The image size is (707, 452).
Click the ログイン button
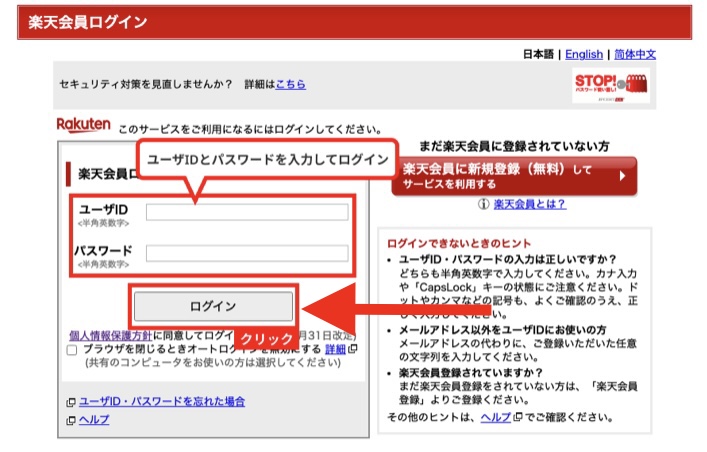[213, 306]
